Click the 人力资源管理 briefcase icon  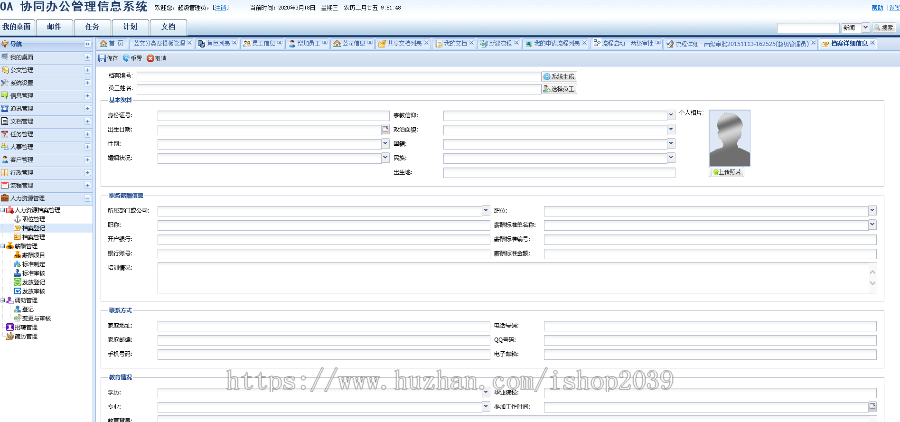click(5, 198)
